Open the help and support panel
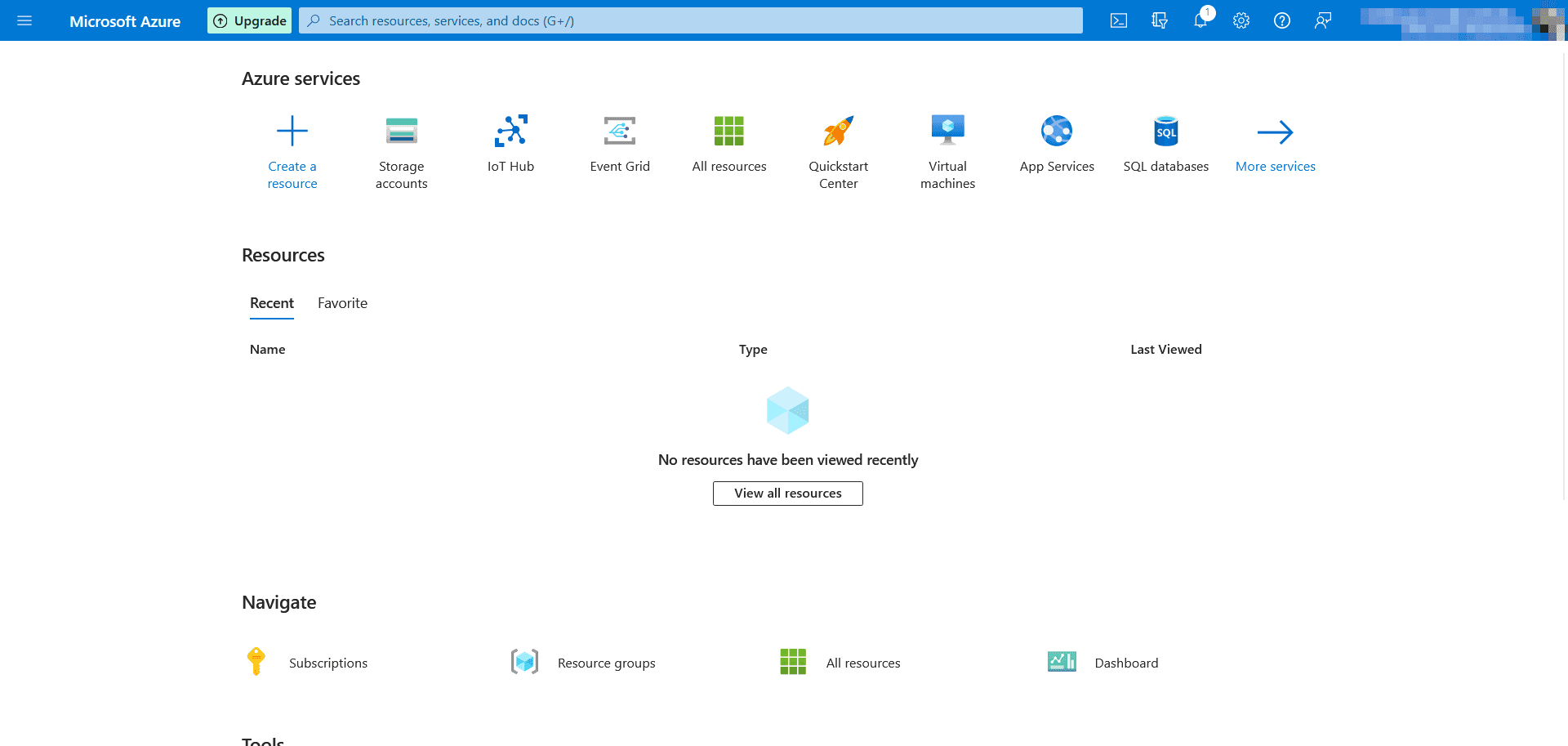The height and width of the screenshot is (746, 1568). pyautogui.click(x=1281, y=20)
